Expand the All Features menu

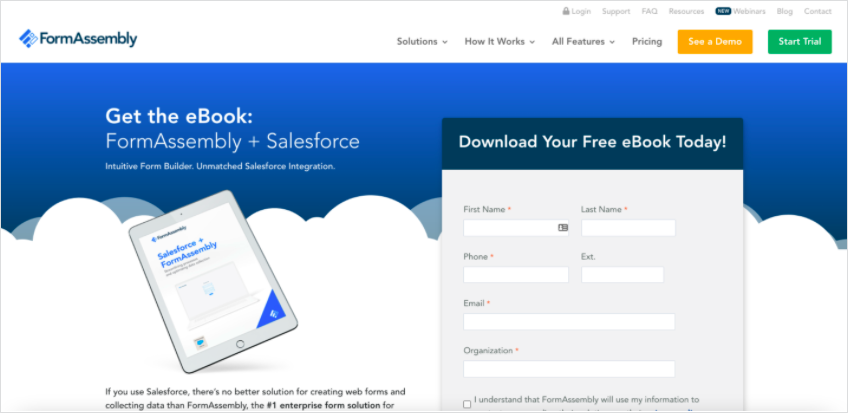584,42
